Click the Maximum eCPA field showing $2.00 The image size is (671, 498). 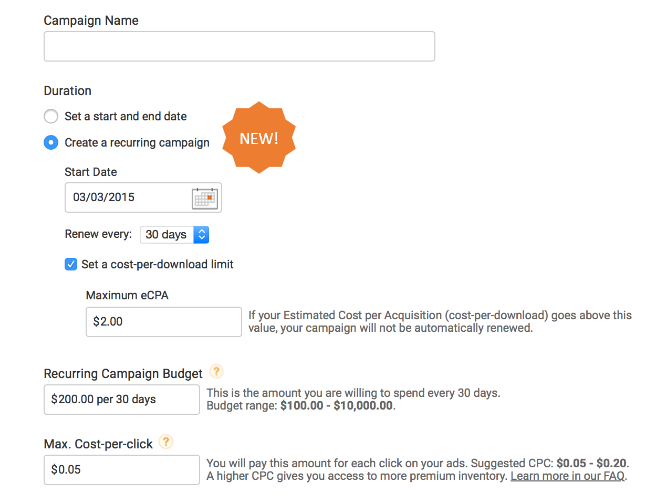pos(163,322)
